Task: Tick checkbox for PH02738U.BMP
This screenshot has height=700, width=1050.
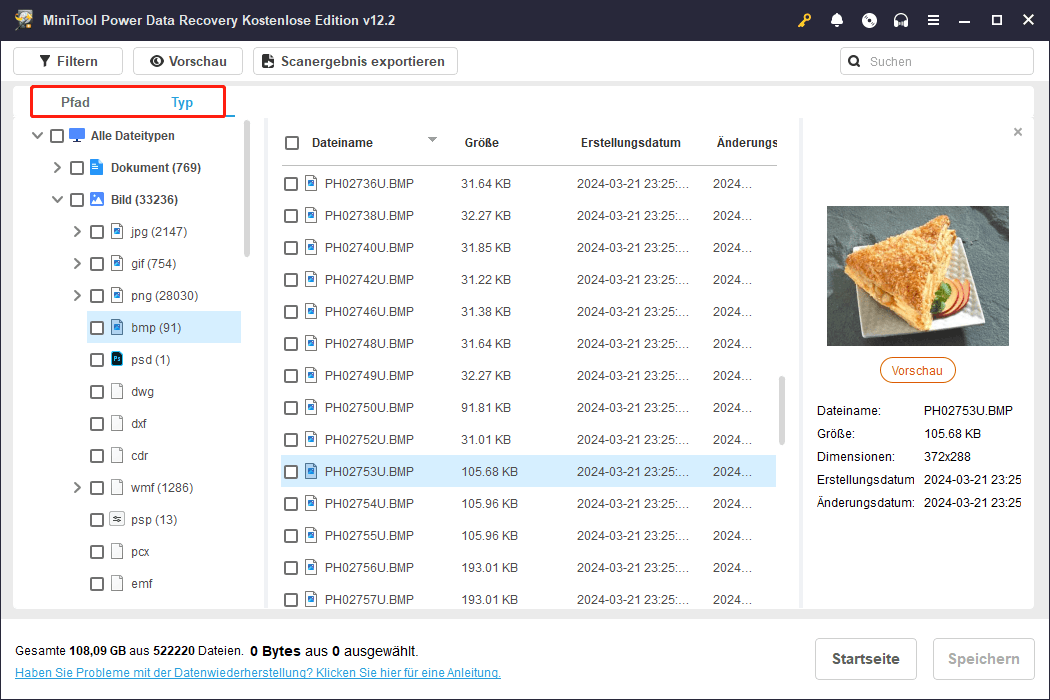Action: pyautogui.click(x=291, y=216)
